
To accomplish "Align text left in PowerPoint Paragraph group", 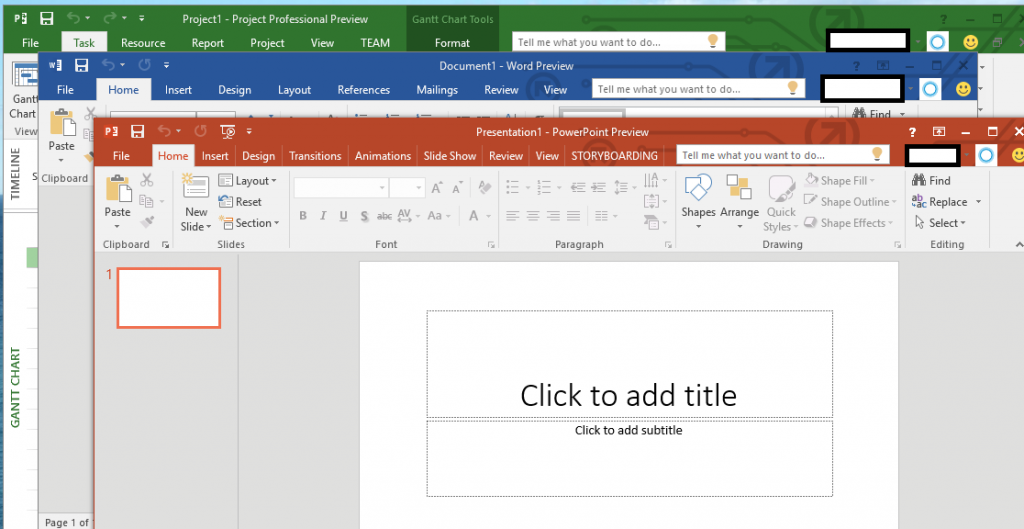I will pyautogui.click(x=513, y=216).
